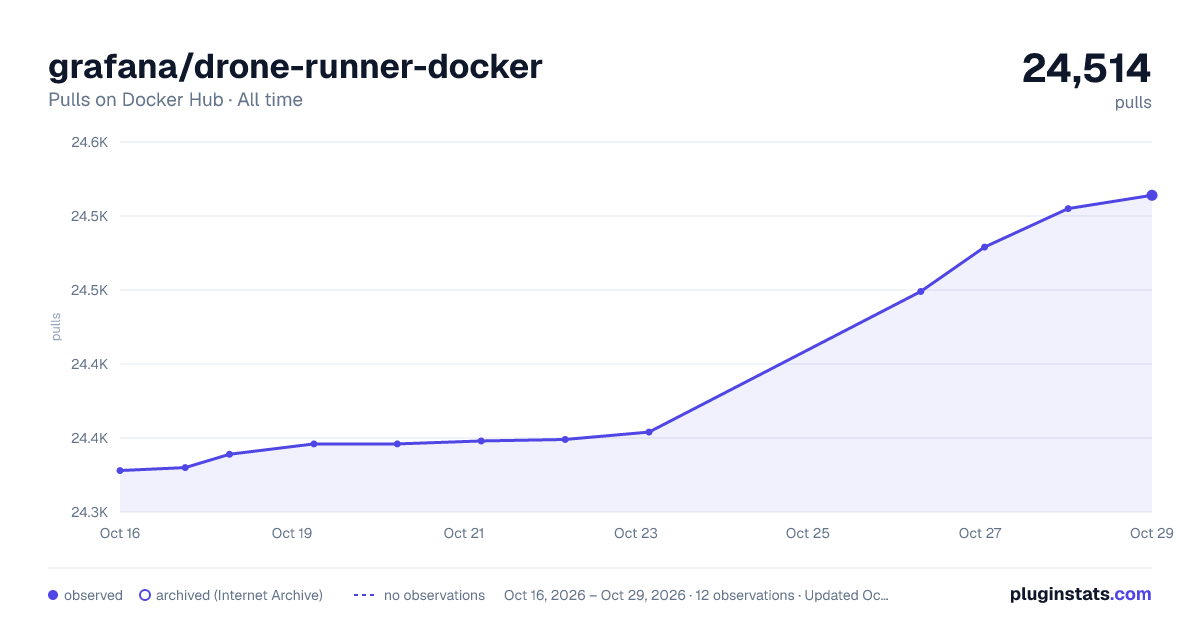Click the Oct 16 x-axis label
1200x630 pixels.
point(120,533)
